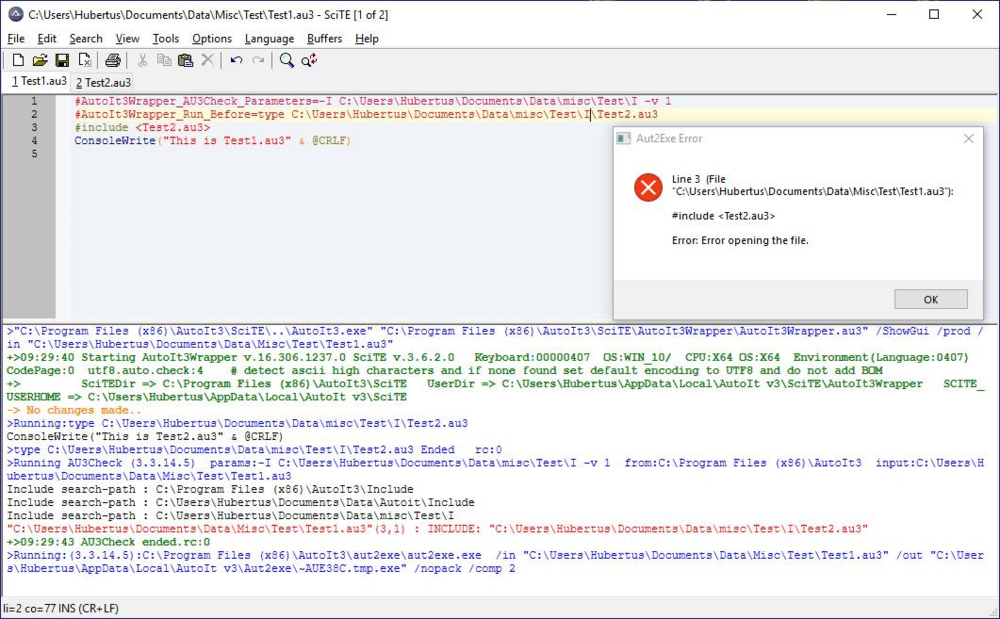Click line number 4 in the editor margin

click(x=34, y=141)
